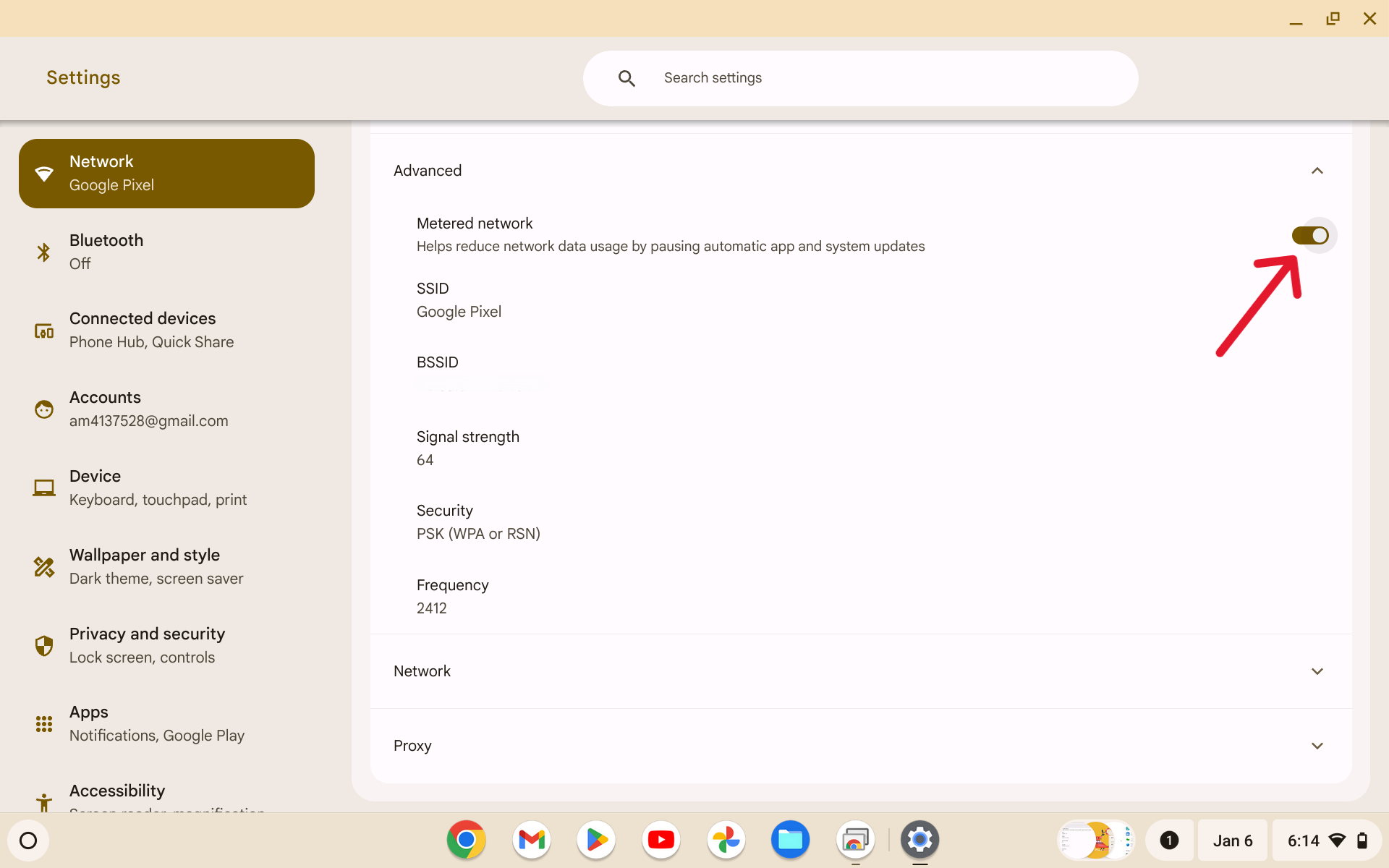Click the Search settings input field
1389x868 pixels.
pos(860,77)
